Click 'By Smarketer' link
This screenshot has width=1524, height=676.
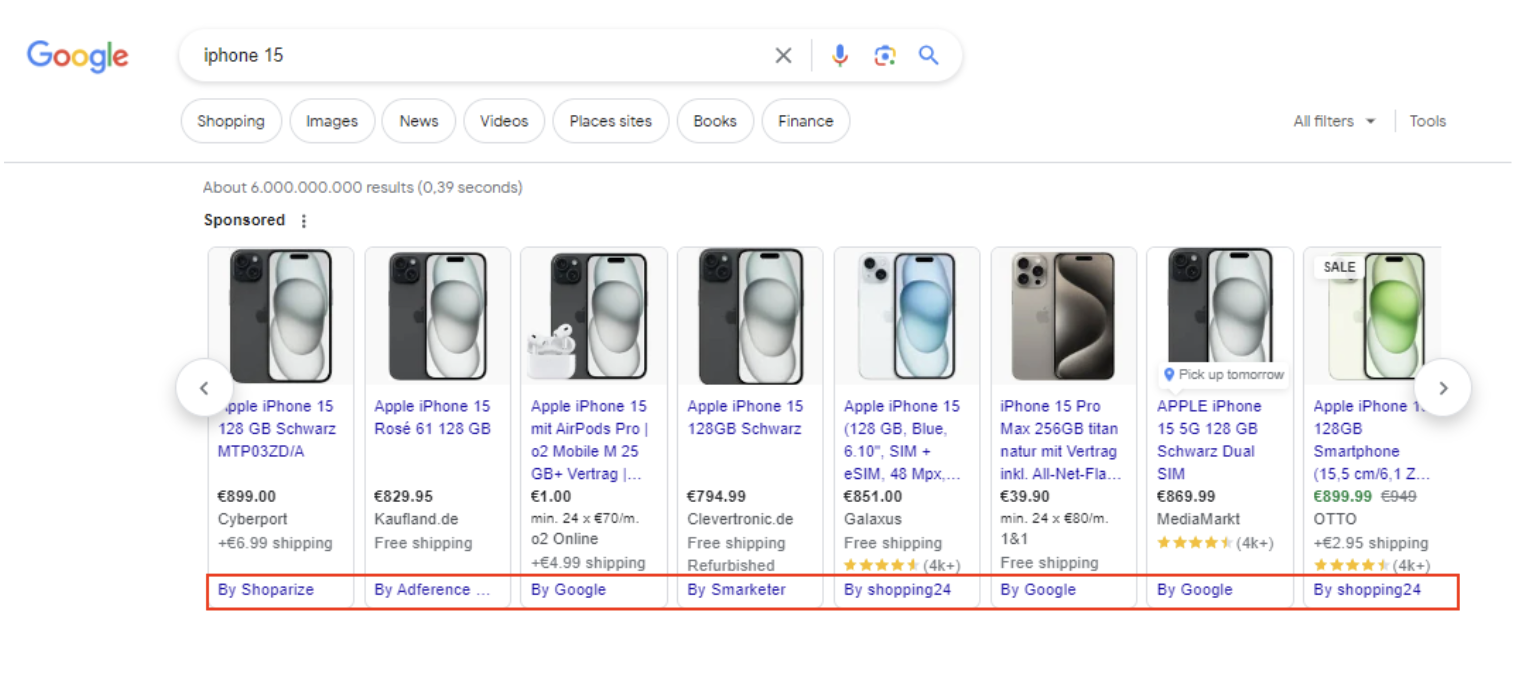(737, 590)
